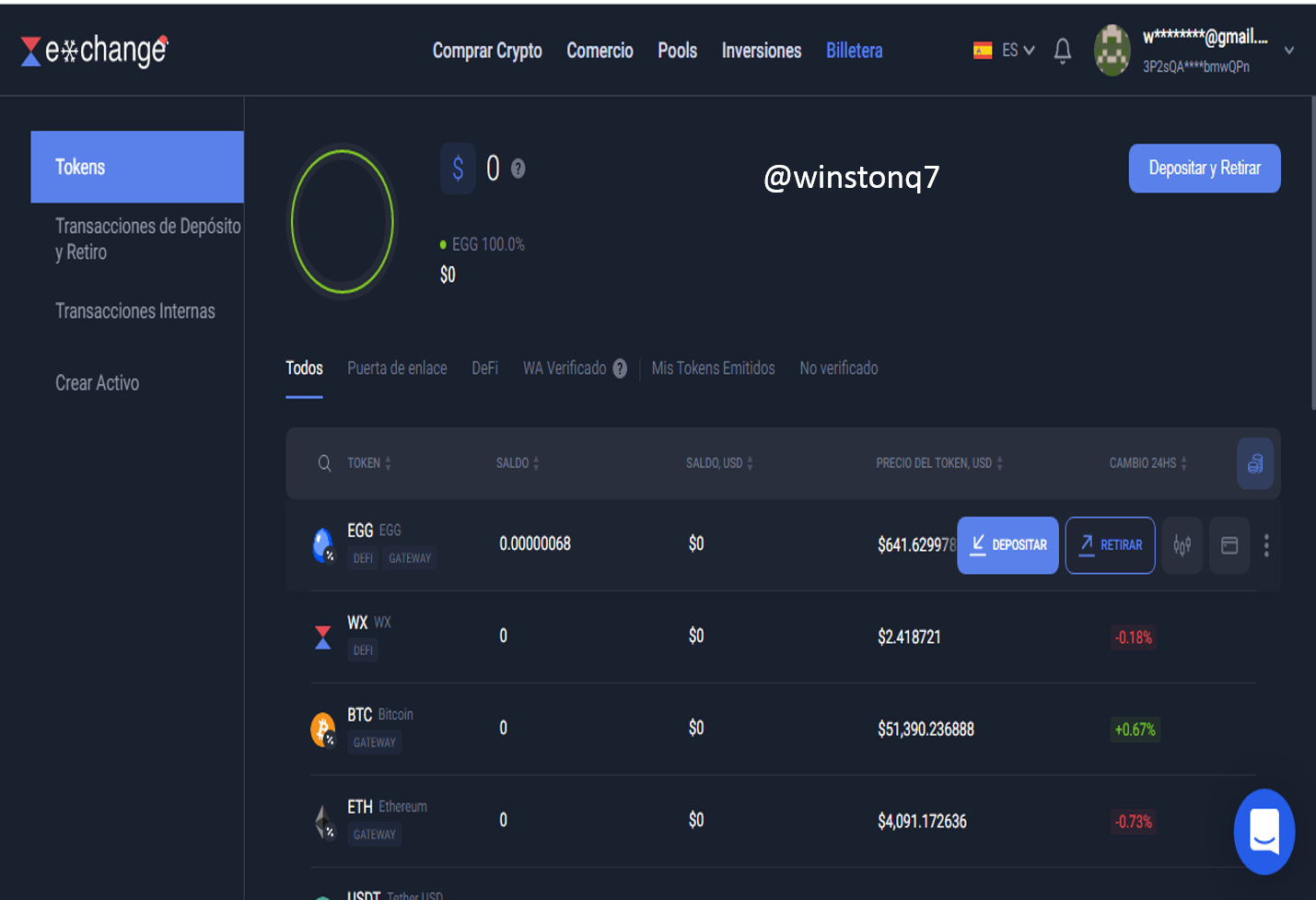Switch to the Todos tab
This screenshot has height=900, width=1316.
[304, 368]
